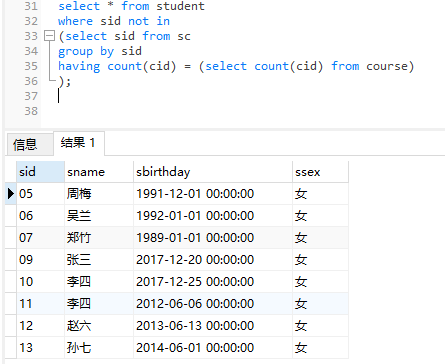Click the name cell 李四 in row 10

click(99, 282)
